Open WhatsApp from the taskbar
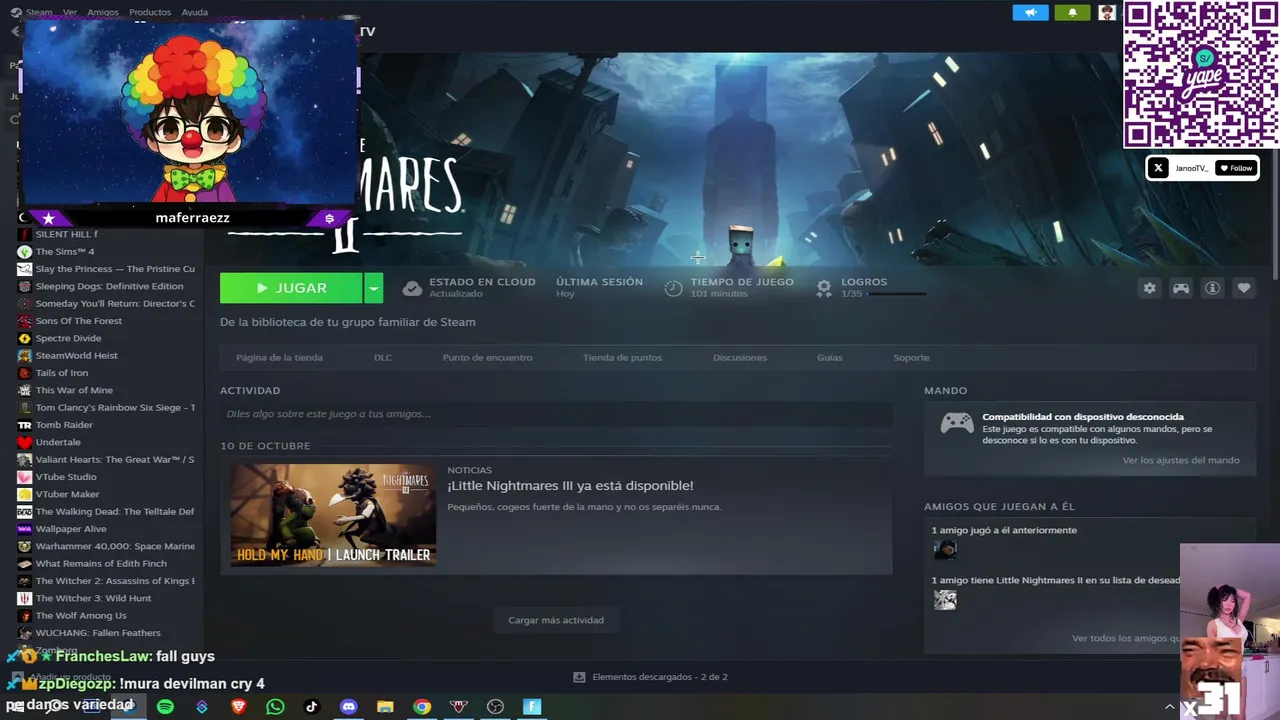Image resolution: width=1280 pixels, height=720 pixels. click(275, 706)
